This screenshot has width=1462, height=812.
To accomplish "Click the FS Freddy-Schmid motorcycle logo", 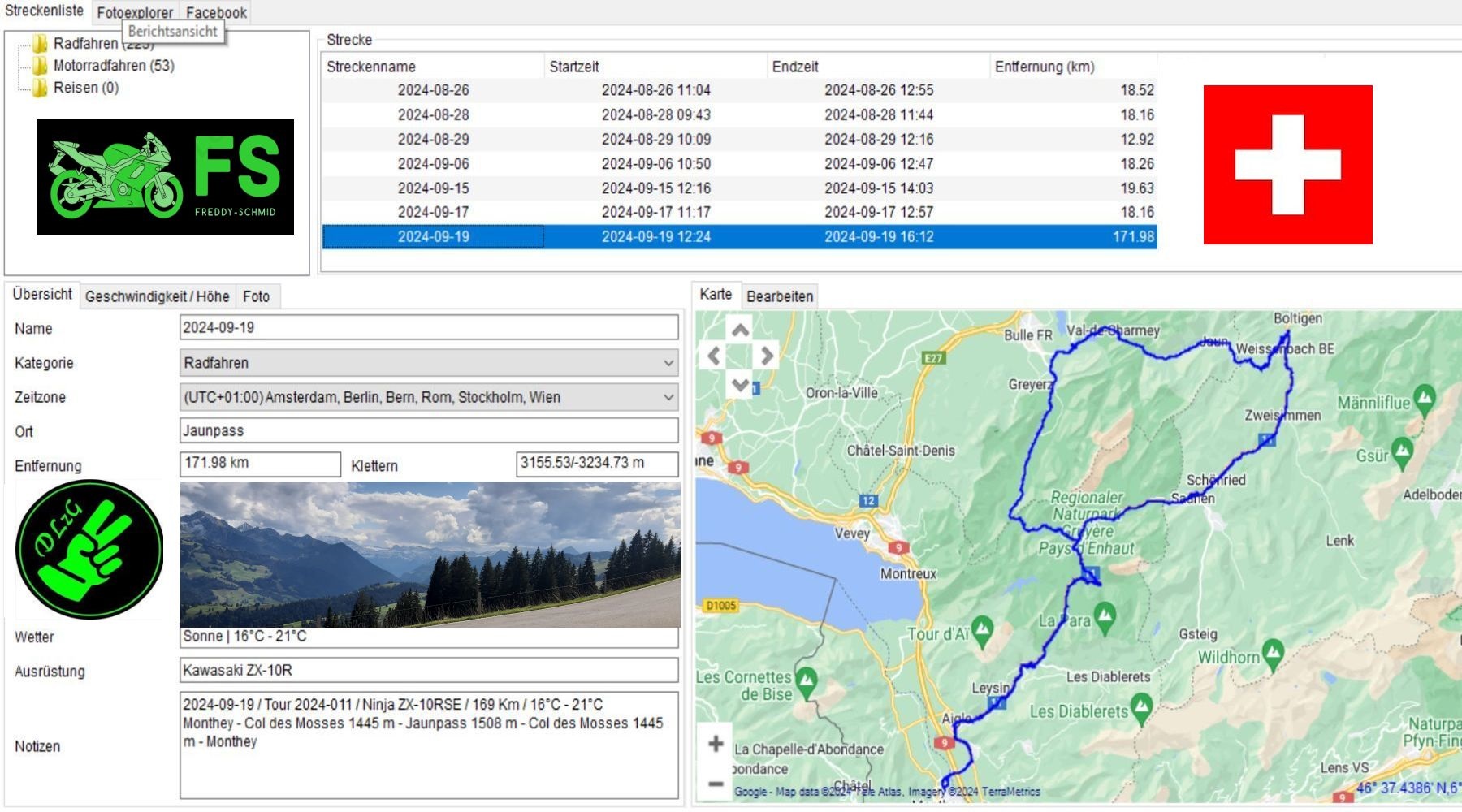I will coord(165,177).
